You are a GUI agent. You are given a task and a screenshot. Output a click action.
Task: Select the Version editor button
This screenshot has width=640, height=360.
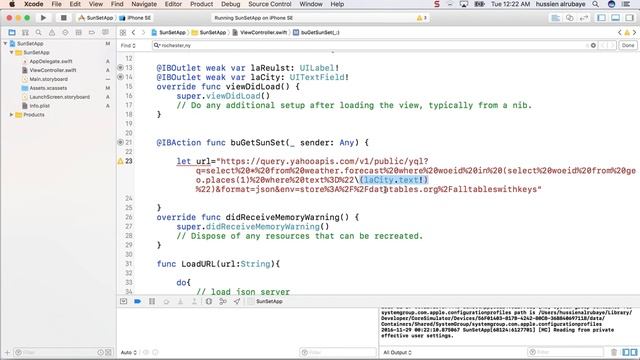pos(584,18)
